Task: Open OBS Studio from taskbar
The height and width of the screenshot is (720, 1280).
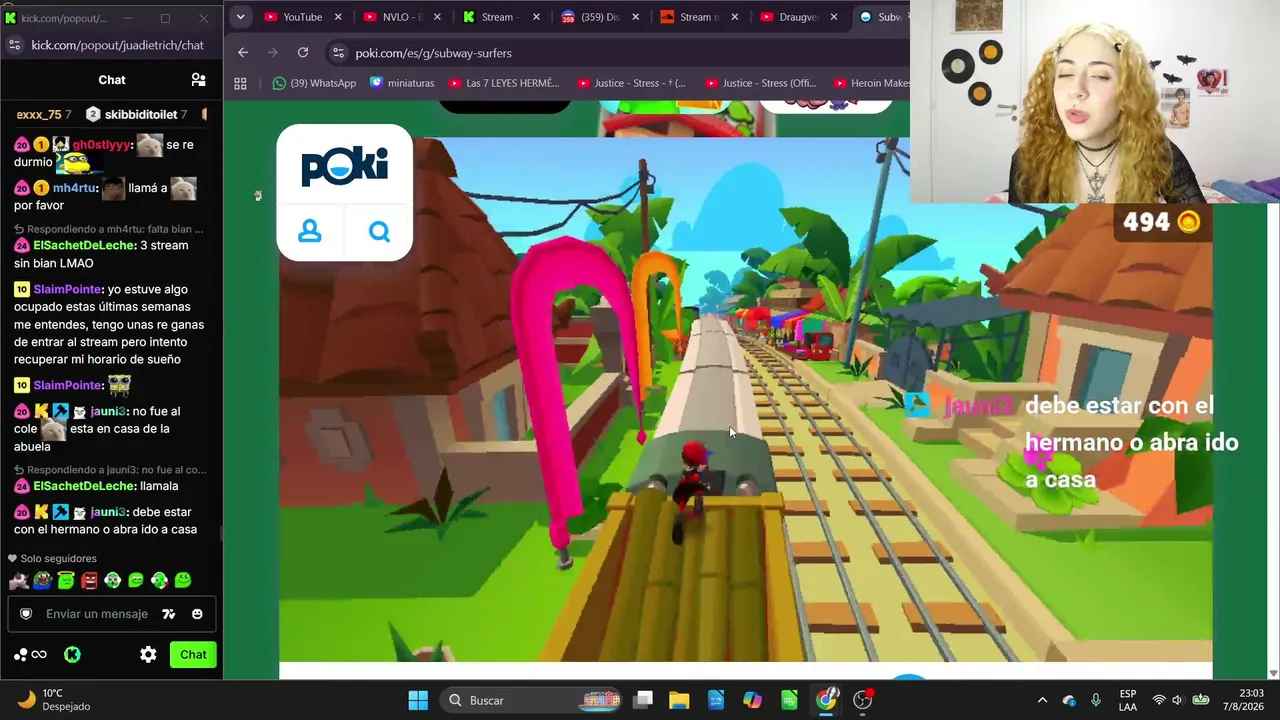Action: 863,700
